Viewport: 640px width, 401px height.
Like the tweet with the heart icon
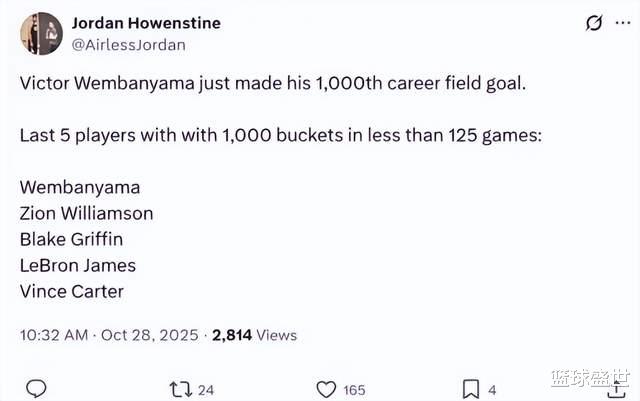point(326,389)
